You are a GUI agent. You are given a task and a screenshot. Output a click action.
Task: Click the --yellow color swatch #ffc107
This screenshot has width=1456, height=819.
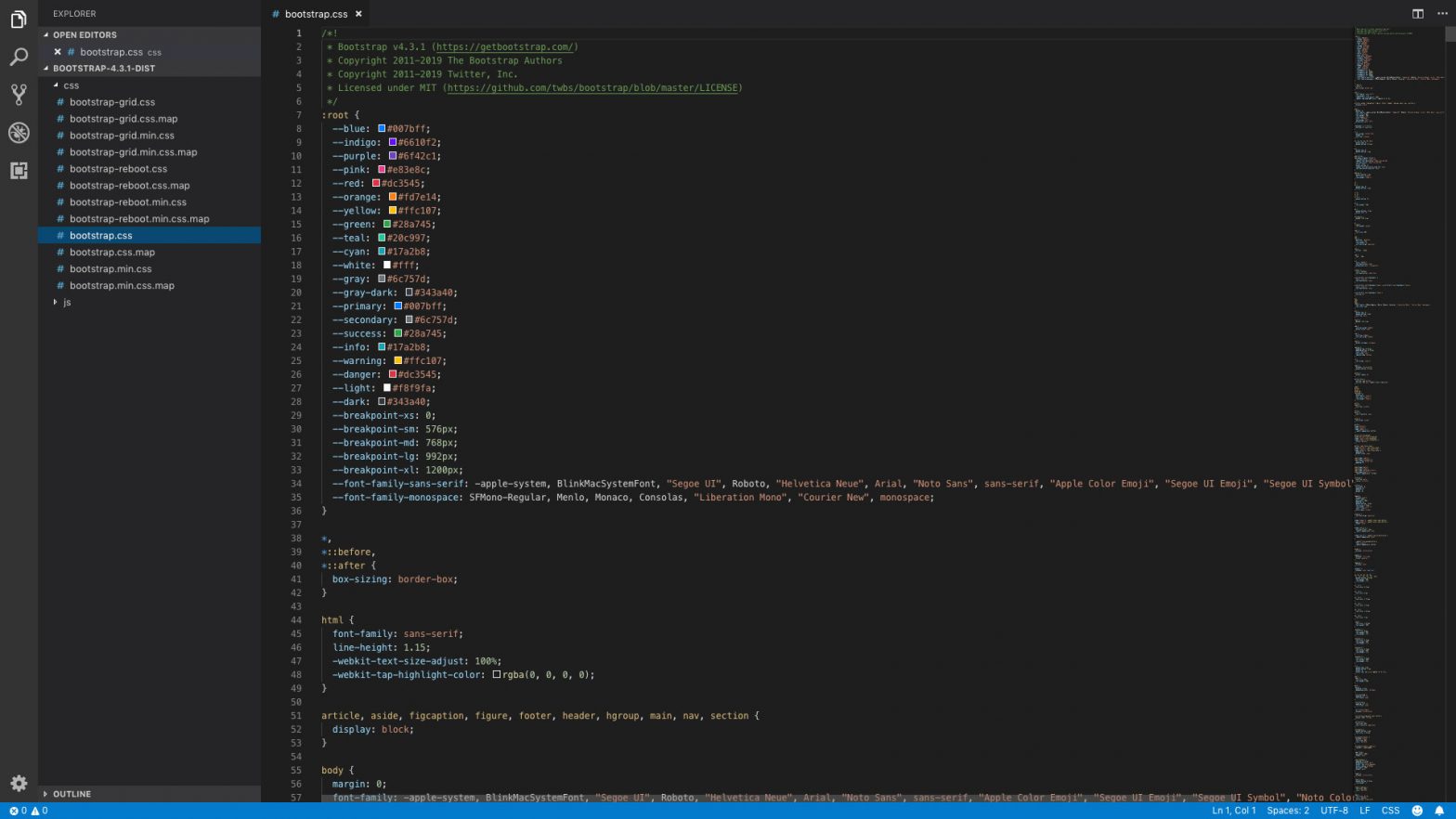(393, 211)
